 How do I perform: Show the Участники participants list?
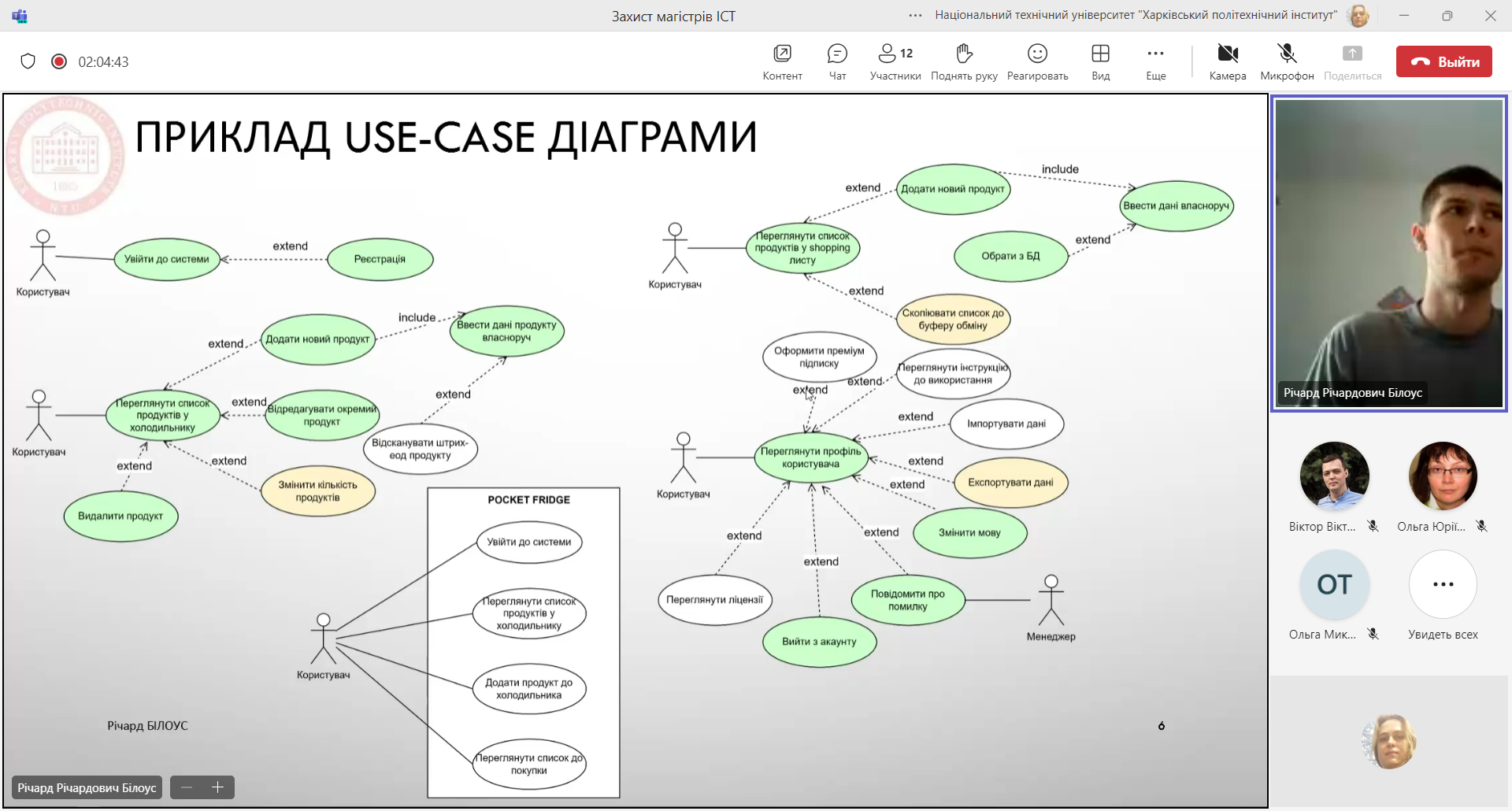tap(895, 61)
